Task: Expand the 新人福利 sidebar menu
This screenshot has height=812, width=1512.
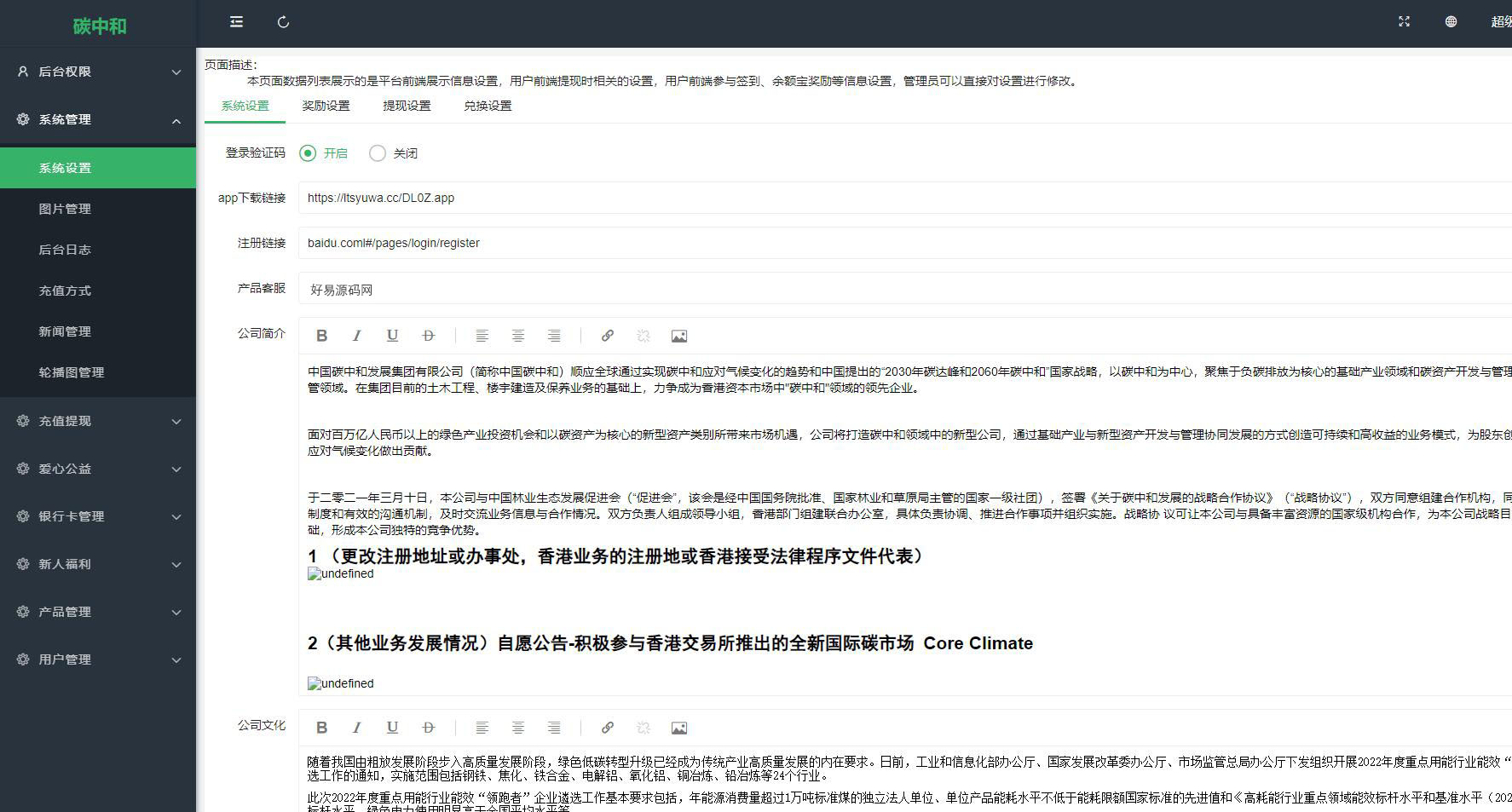Action: pyautogui.click(x=98, y=564)
